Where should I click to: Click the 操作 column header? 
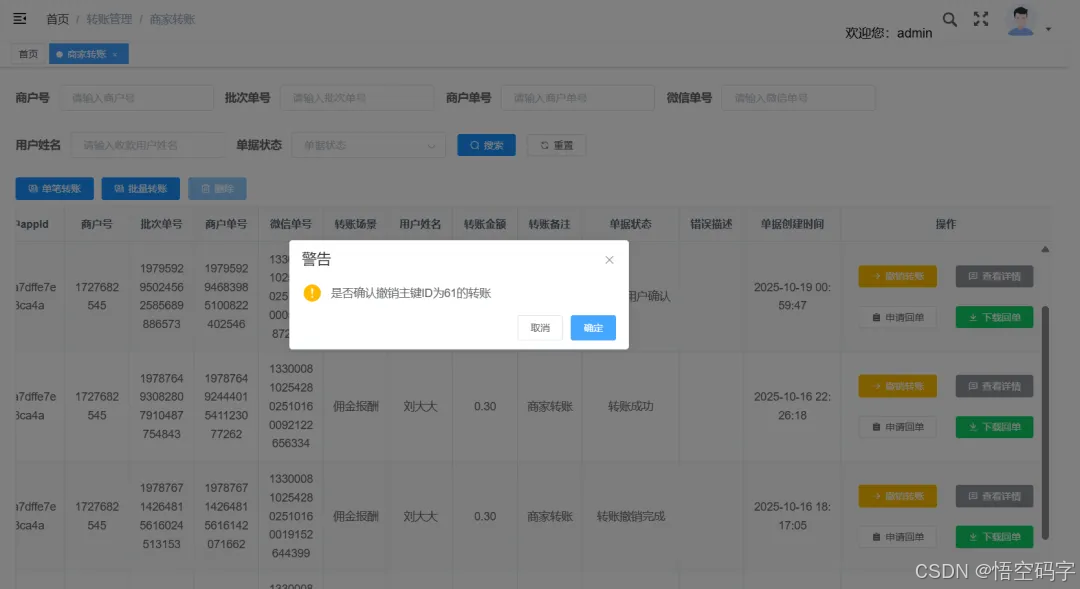pyautogui.click(x=946, y=224)
